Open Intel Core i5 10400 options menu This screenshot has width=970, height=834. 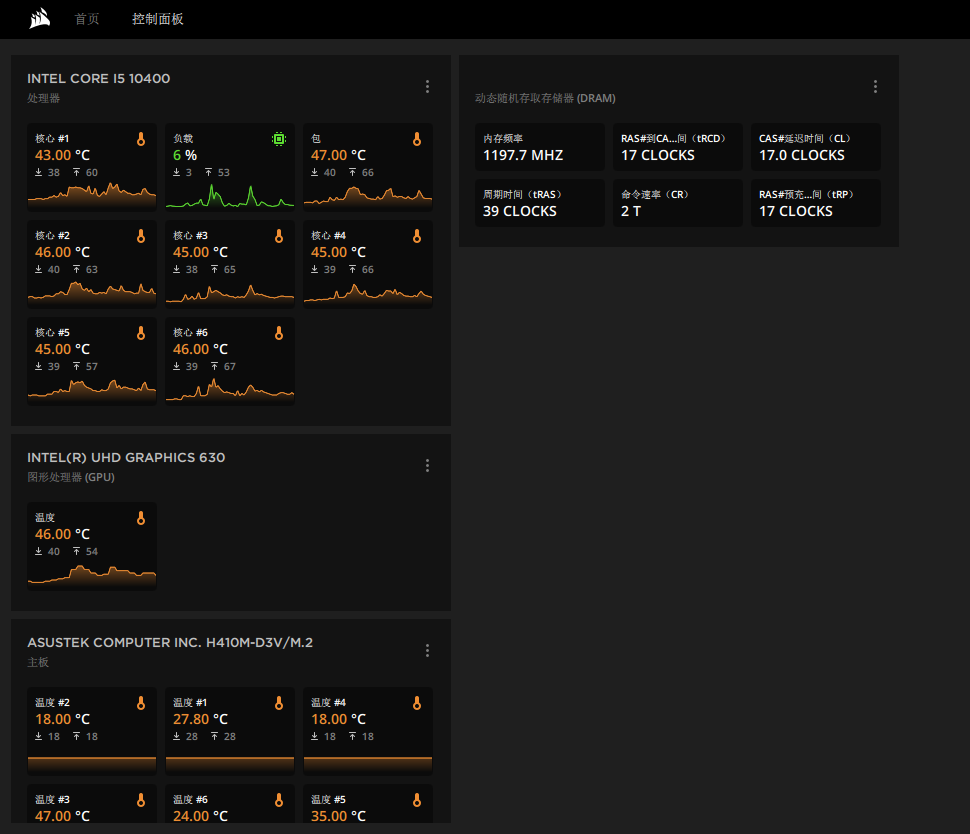coord(427,87)
